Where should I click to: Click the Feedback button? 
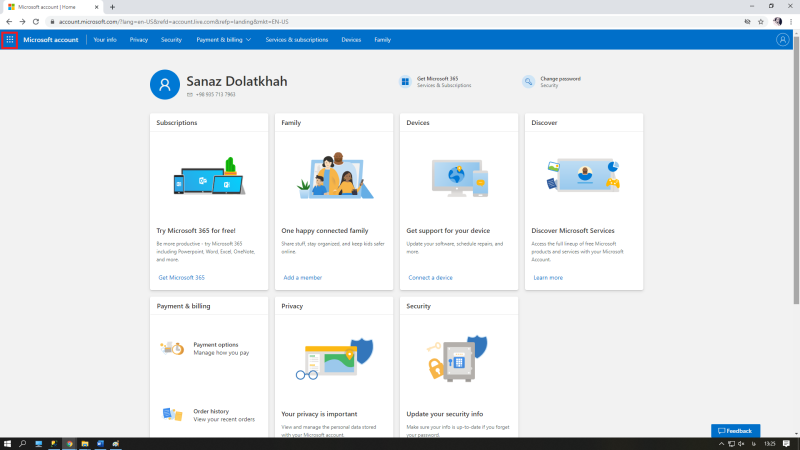click(735, 431)
